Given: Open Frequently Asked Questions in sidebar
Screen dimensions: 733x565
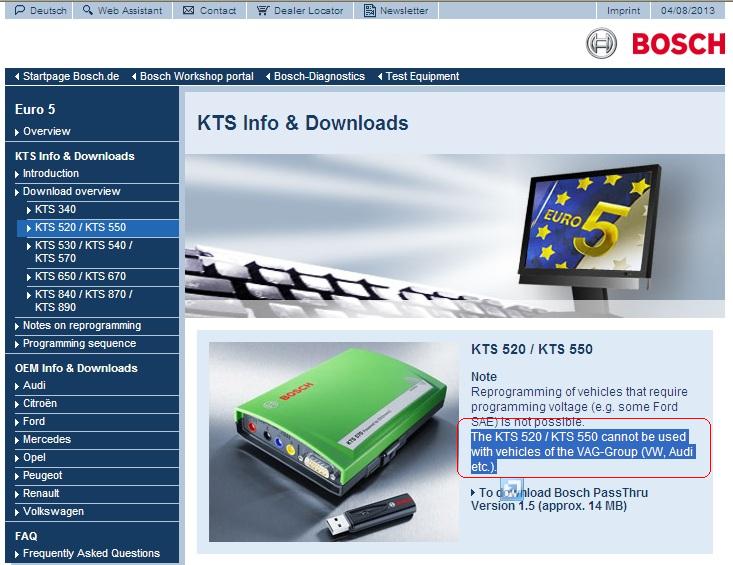Looking at the screenshot, I should point(91,553).
